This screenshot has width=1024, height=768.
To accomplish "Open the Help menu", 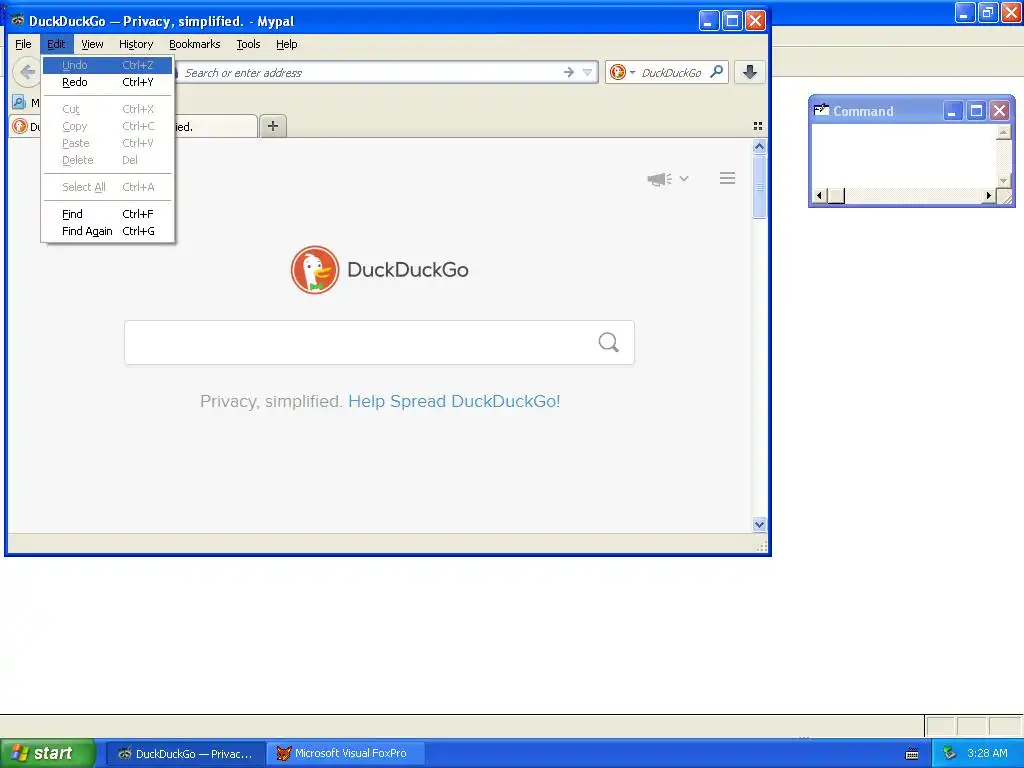I will point(287,44).
